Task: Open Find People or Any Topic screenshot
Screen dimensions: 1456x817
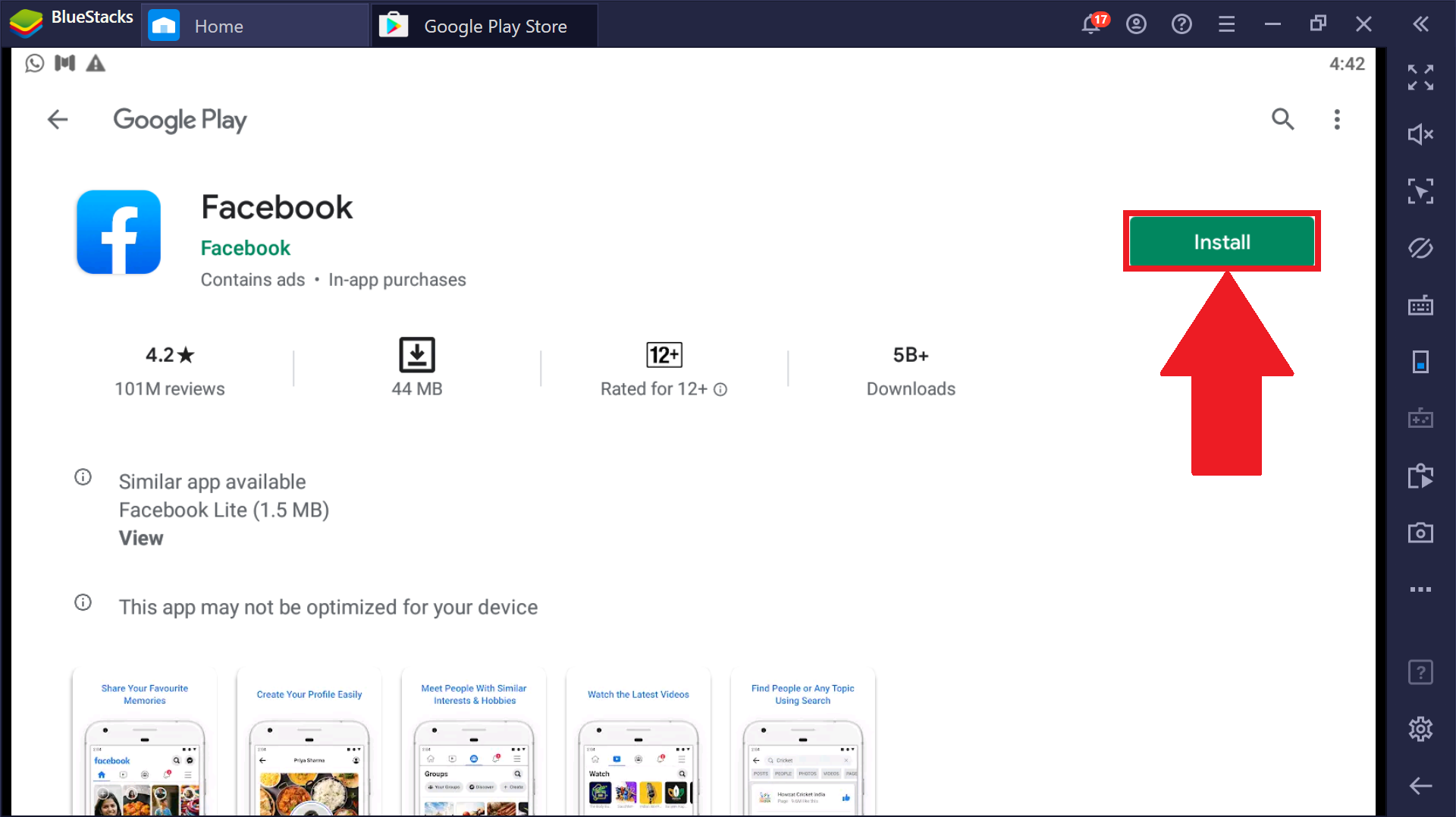Action: point(803,742)
